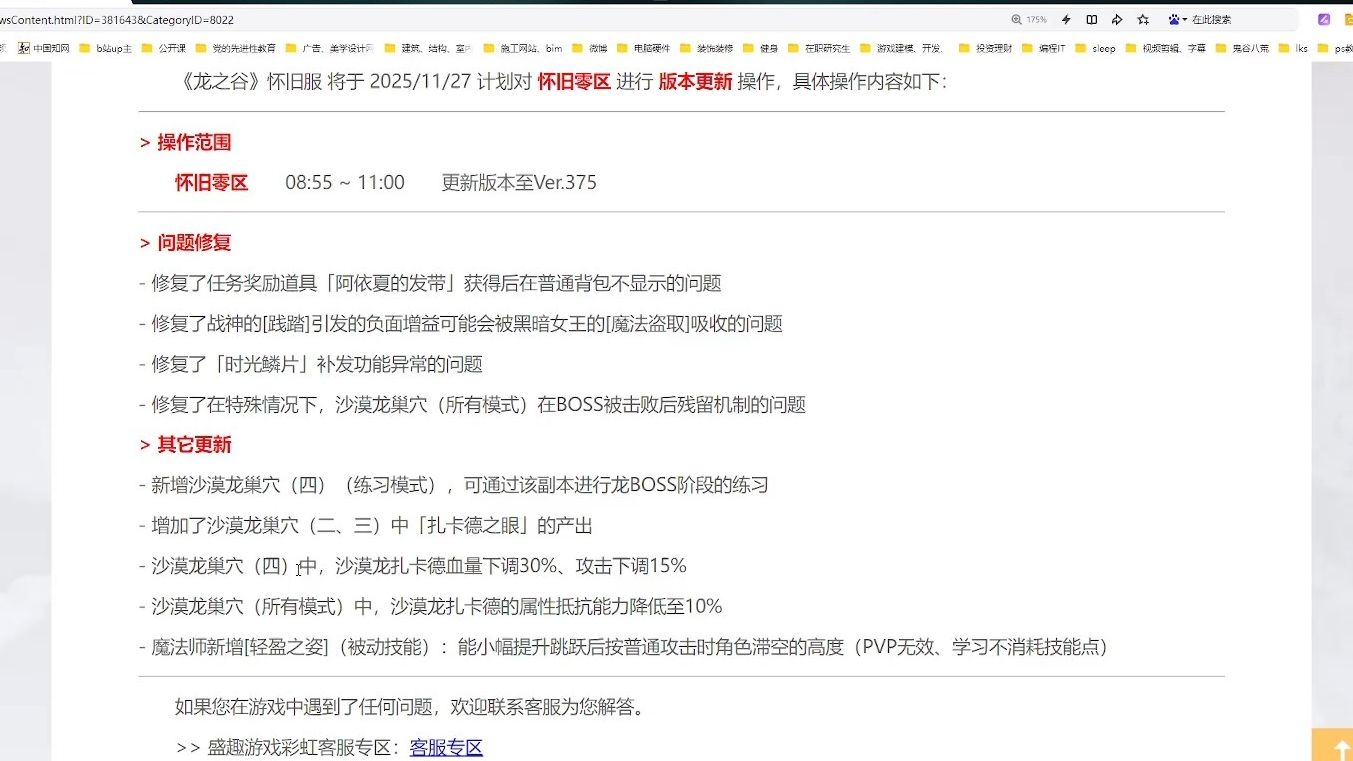Click the orange back-to-top arrow button
Screen dimensions: 1353x761
[1332, 746]
